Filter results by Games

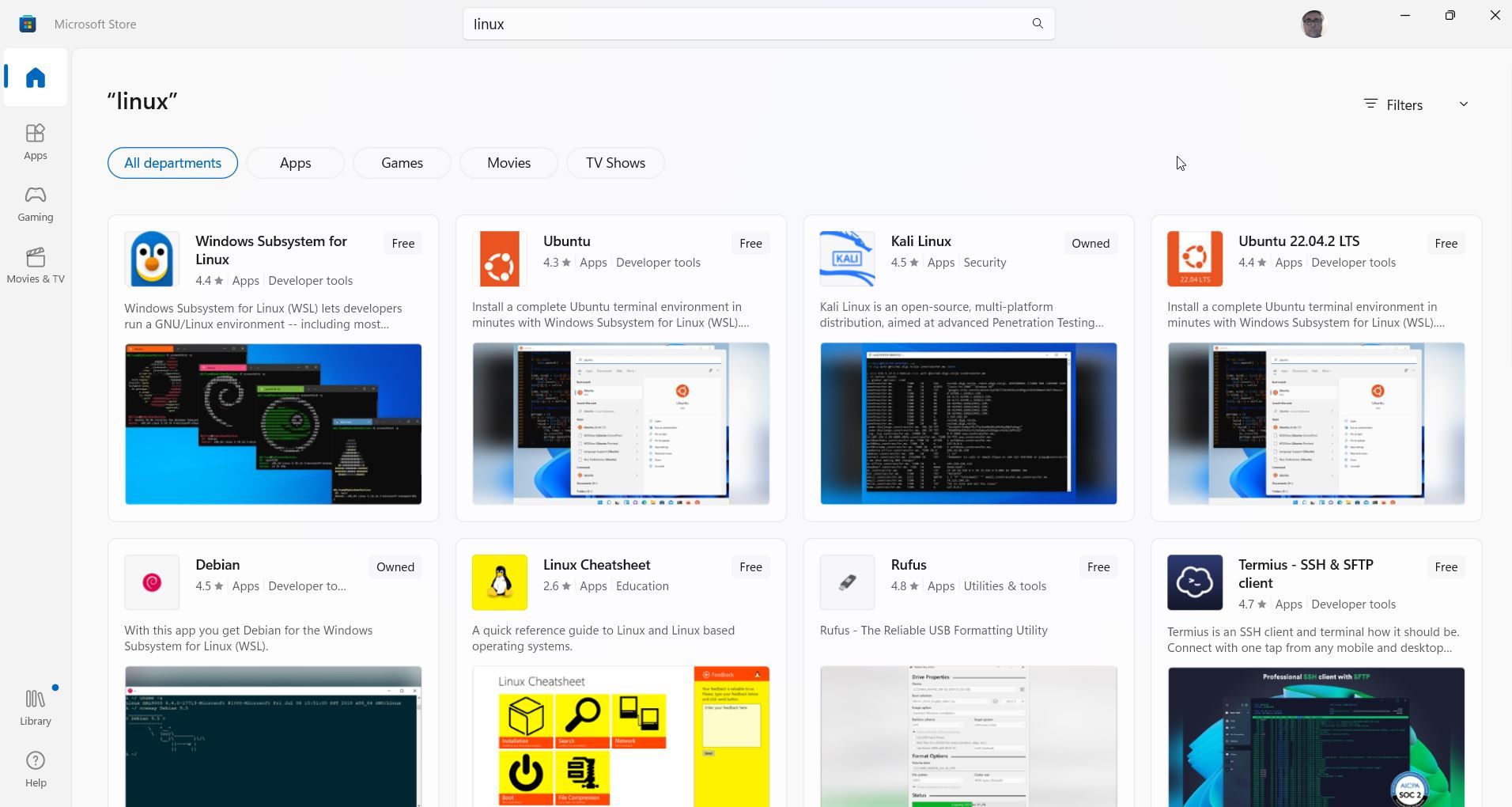click(402, 163)
